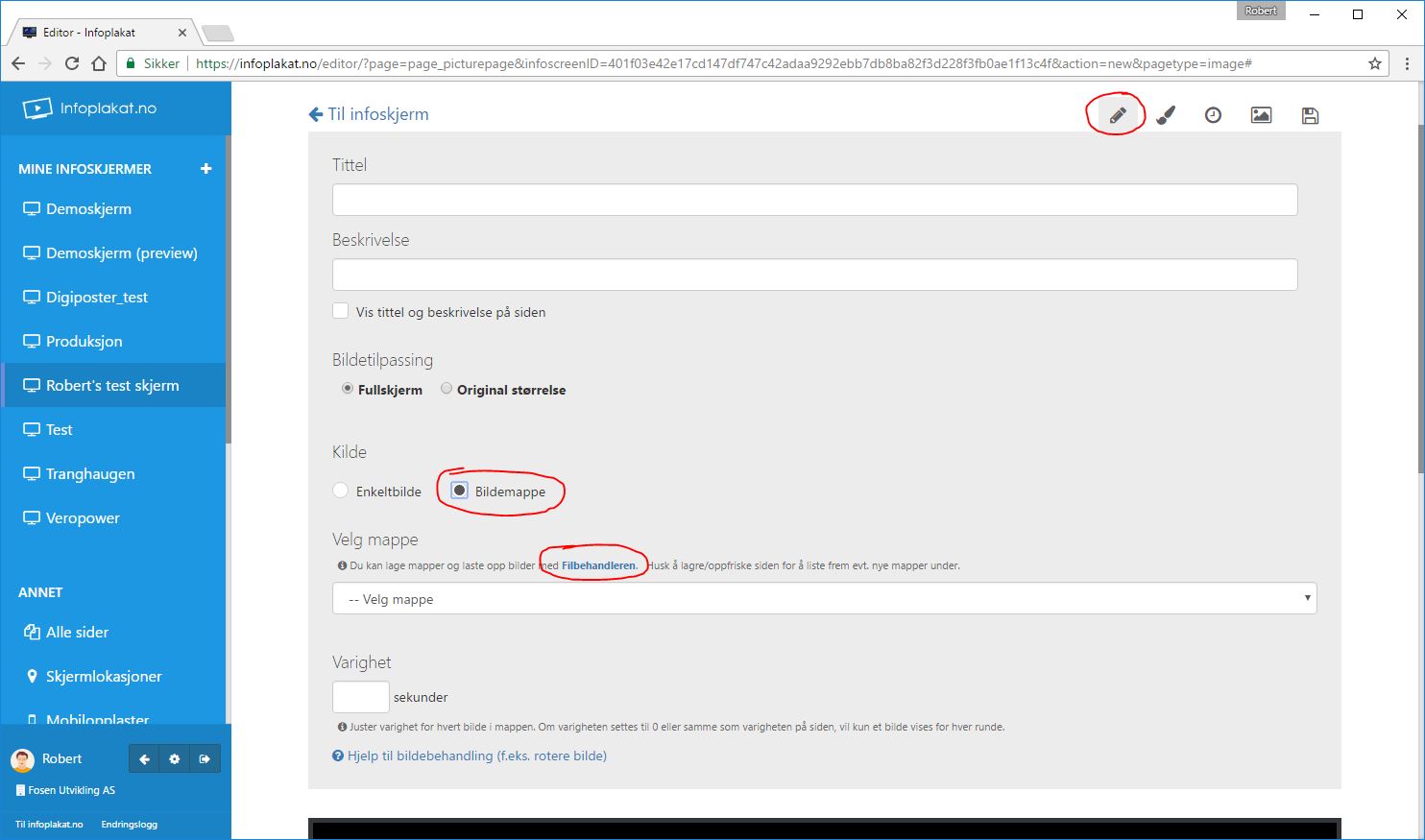The height and width of the screenshot is (840, 1425).
Task: Add new infoscreen with plus icon
Action: coord(205,169)
